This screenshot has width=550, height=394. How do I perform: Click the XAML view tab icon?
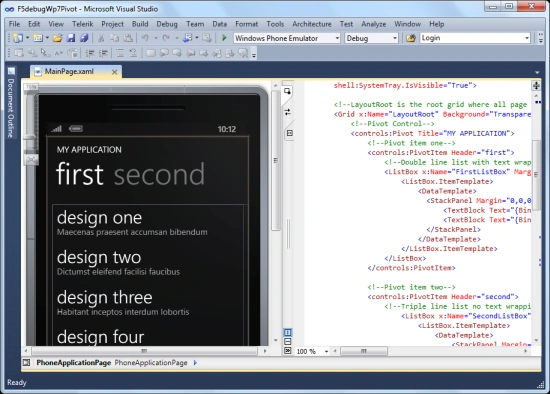pyautogui.click(x=289, y=133)
